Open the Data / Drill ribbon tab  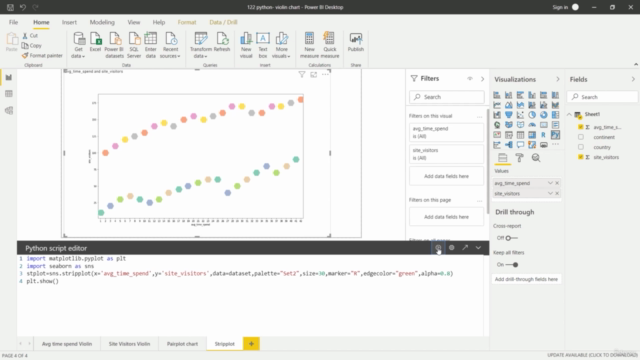(223, 22)
